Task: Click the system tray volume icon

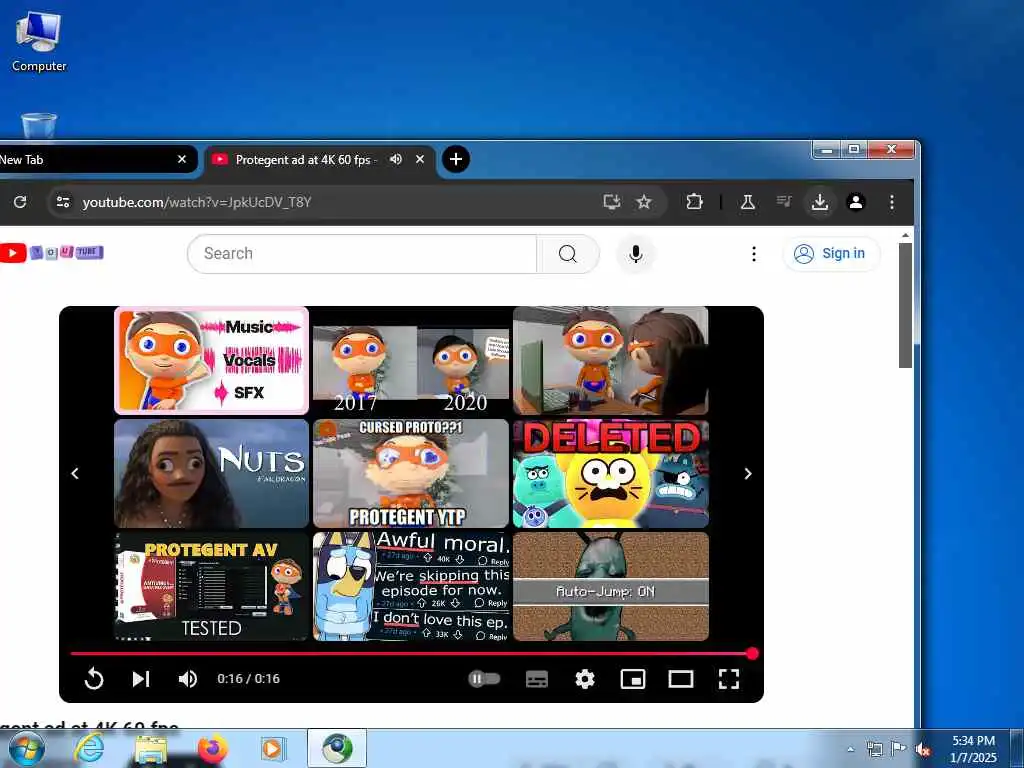Action: click(923, 750)
